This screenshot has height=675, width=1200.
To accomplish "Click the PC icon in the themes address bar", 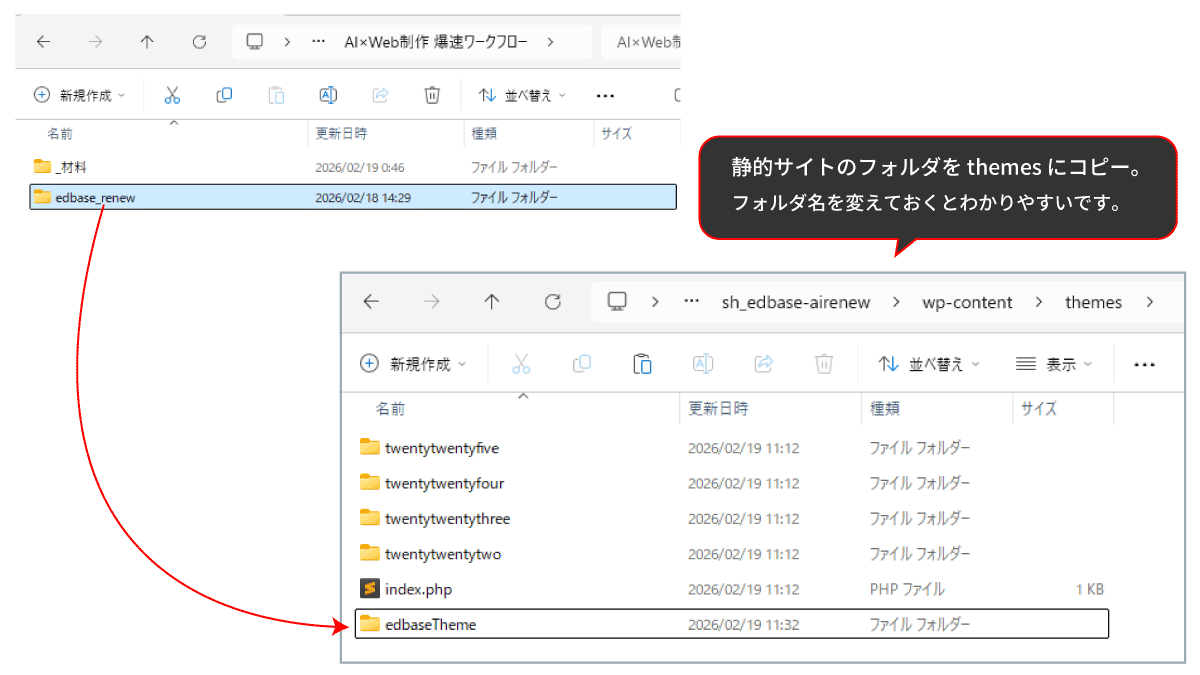I will tap(617, 302).
